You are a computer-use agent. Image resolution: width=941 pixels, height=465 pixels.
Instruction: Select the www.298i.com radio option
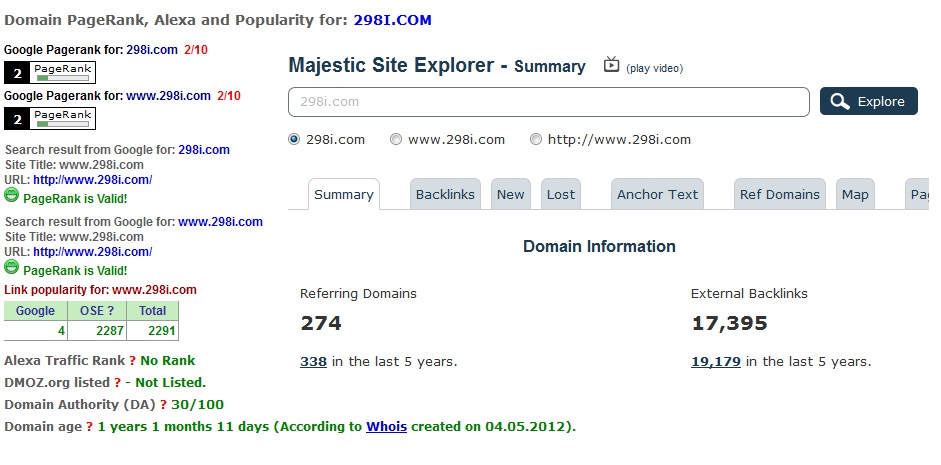pos(395,140)
